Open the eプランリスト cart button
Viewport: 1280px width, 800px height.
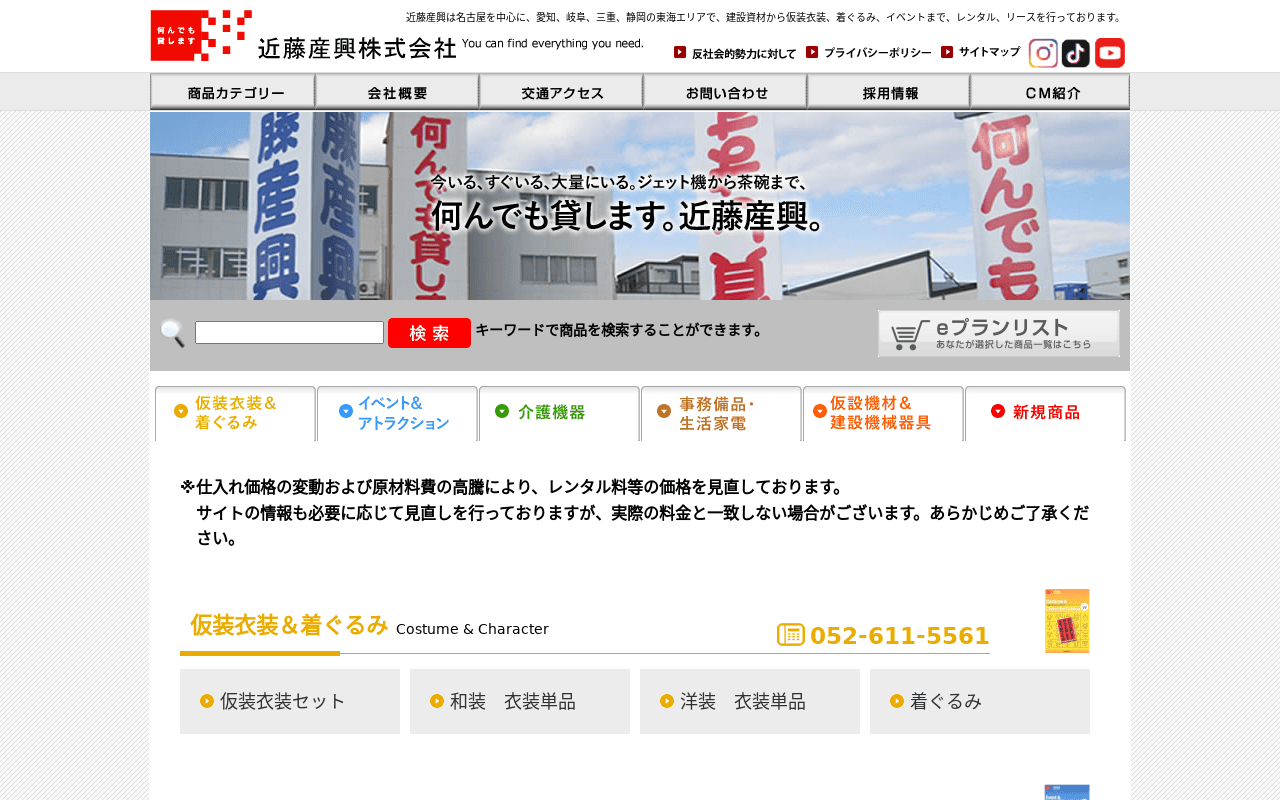pos(999,333)
